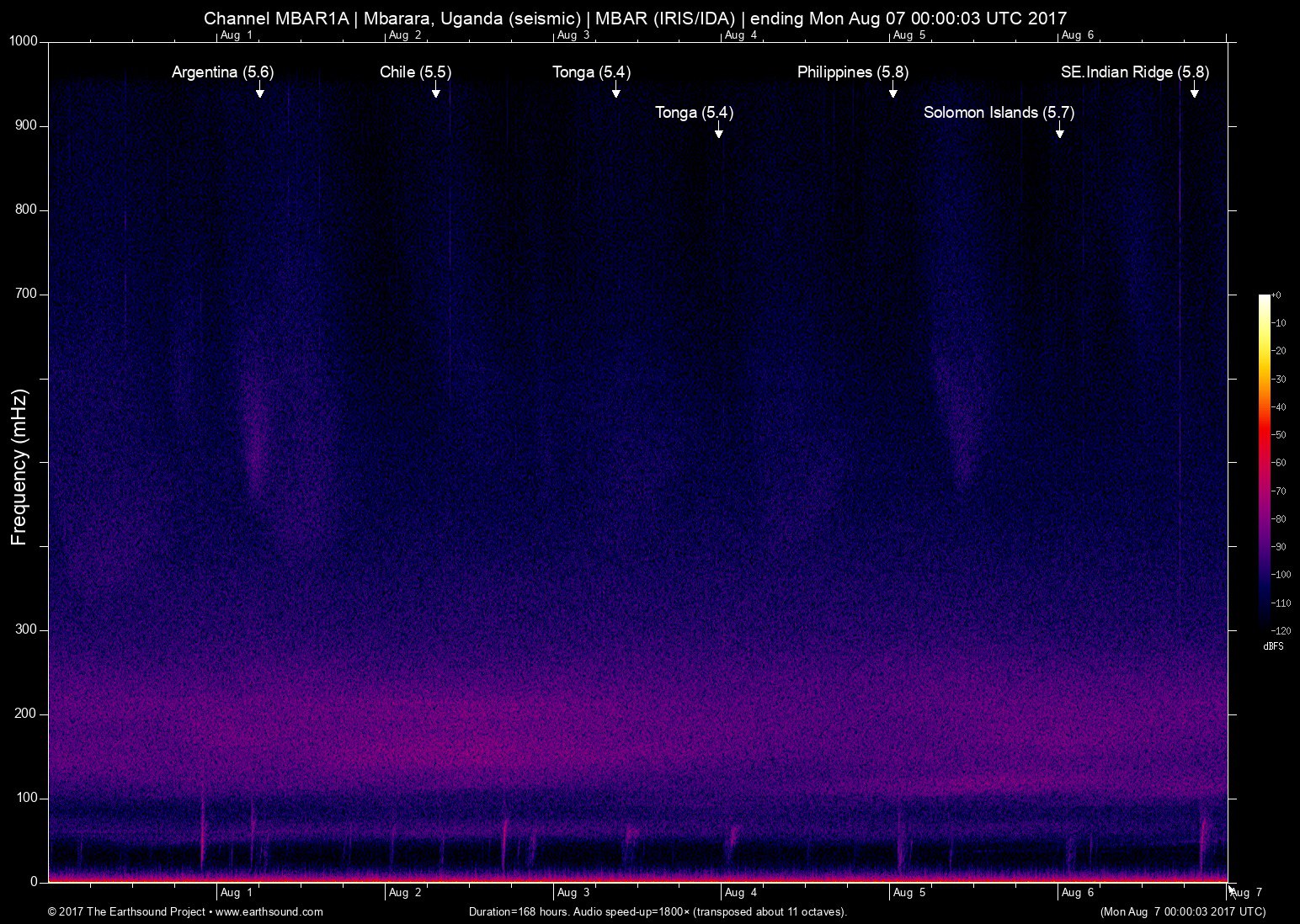The image size is (1300, 924).
Task: Click the Aug 4 top axis label
Action: pyautogui.click(x=740, y=35)
